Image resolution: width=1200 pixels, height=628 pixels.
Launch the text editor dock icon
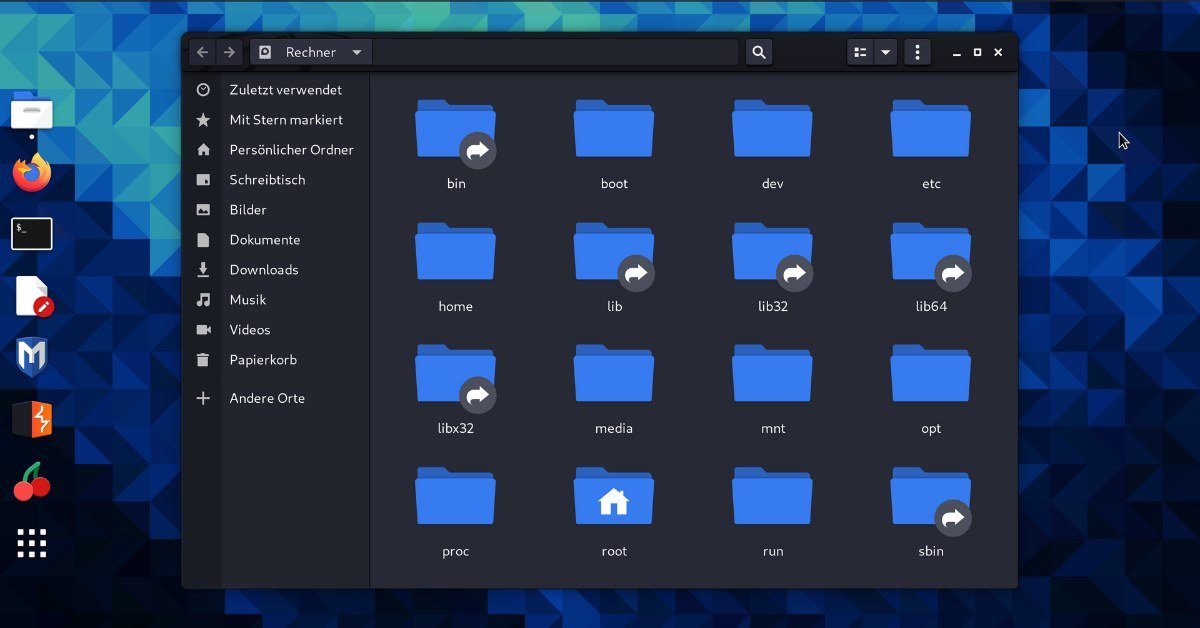(34, 296)
